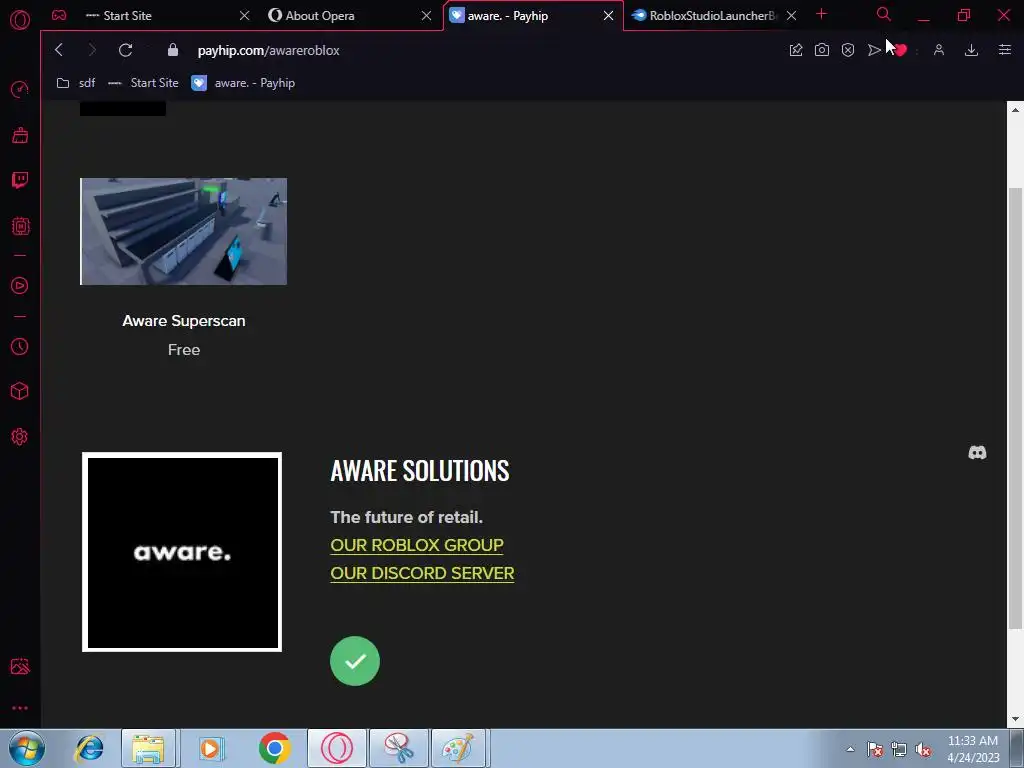Open the taskbar clock and date

[x=973, y=749]
